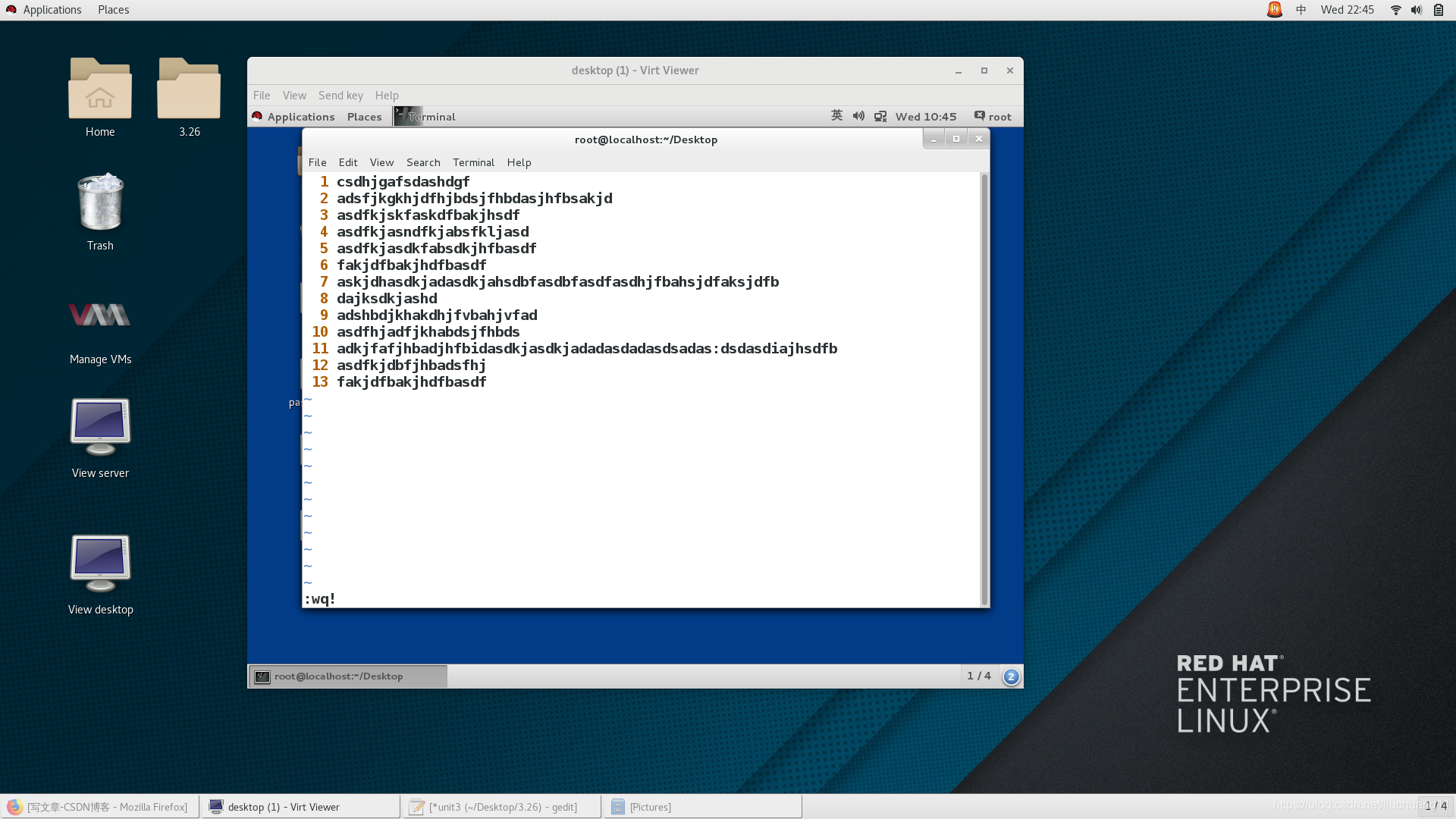Click line 1 text csdhjgafsdashdgf

(x=403, y=182)
